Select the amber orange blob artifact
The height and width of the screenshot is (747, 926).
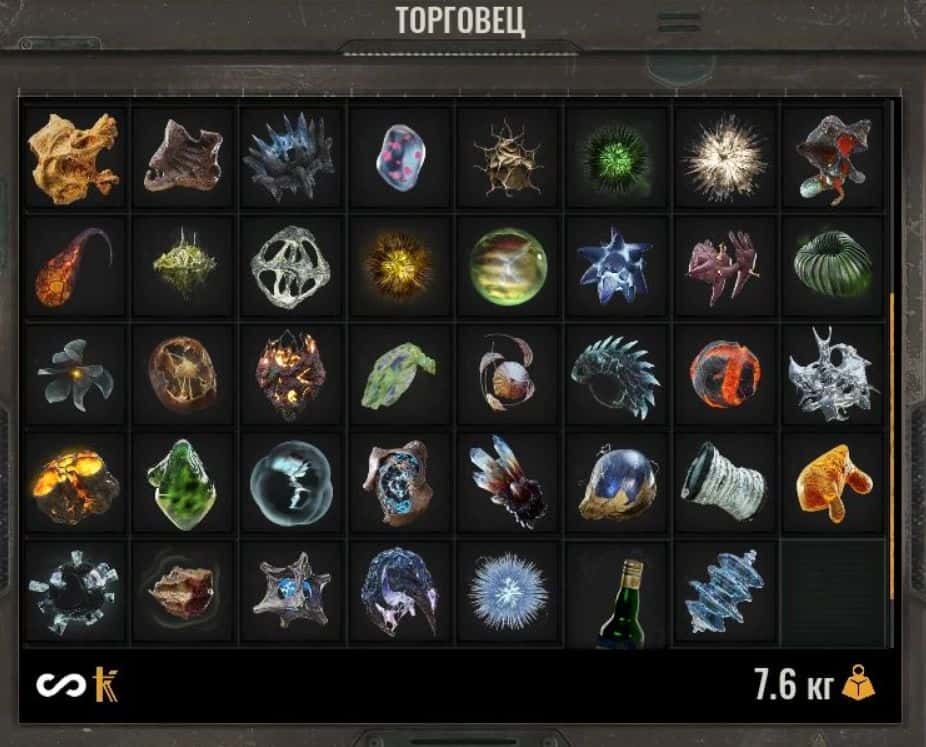click(x=834, y=483)
